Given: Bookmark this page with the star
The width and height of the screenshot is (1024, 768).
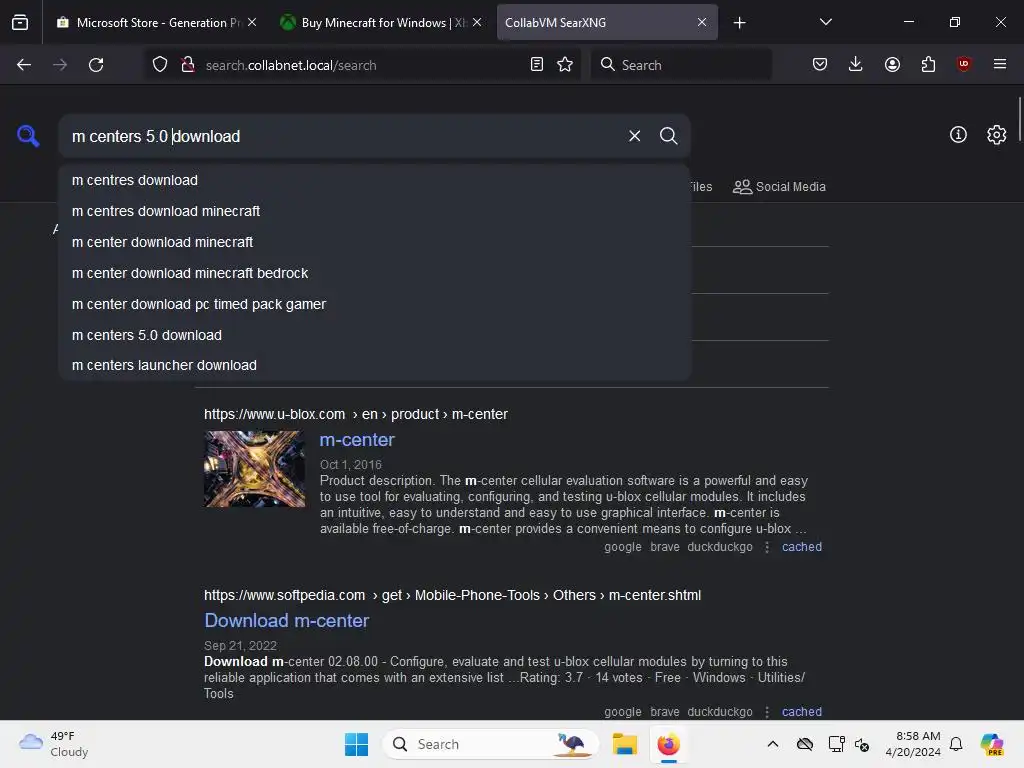Looking at the screenshot, I should coord(565,65).
